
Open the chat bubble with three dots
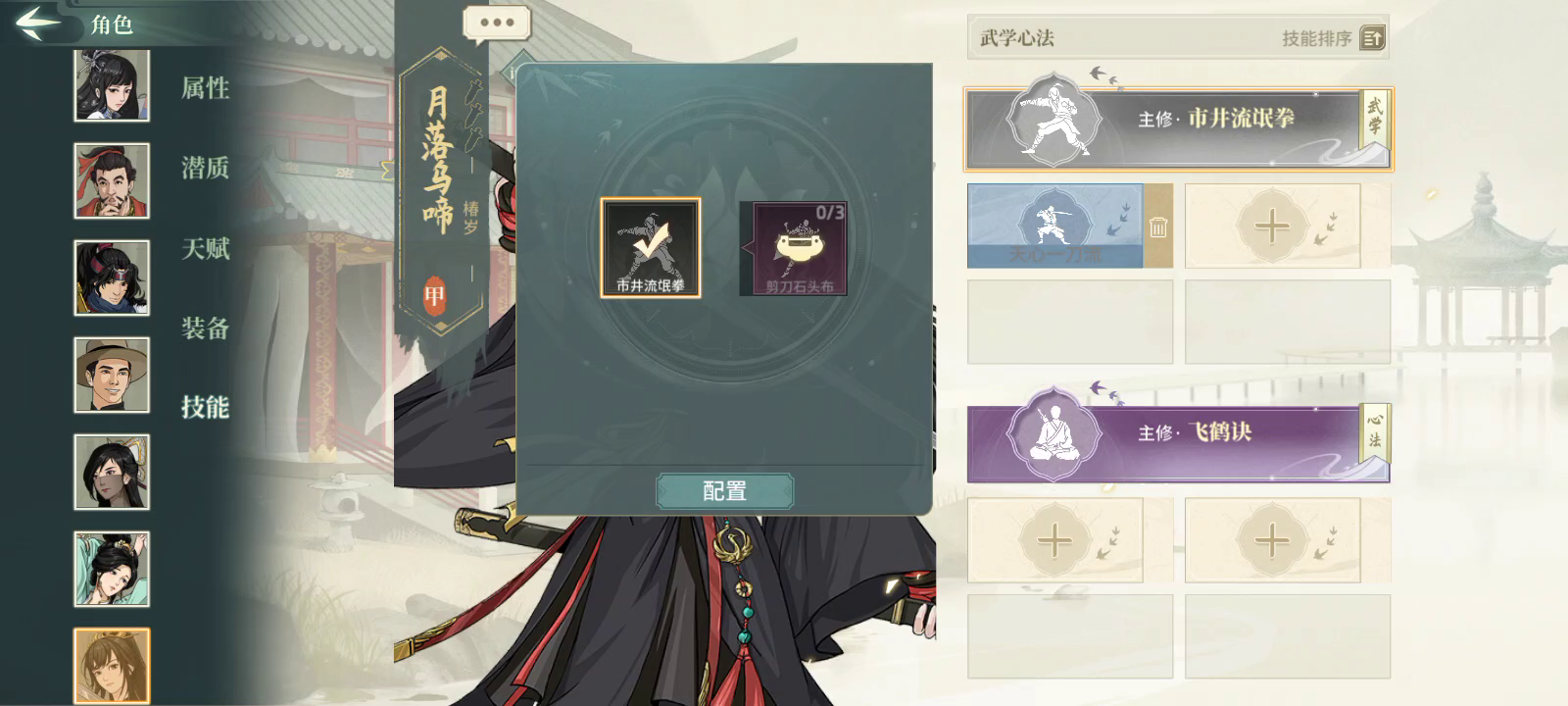click(497, 24)
